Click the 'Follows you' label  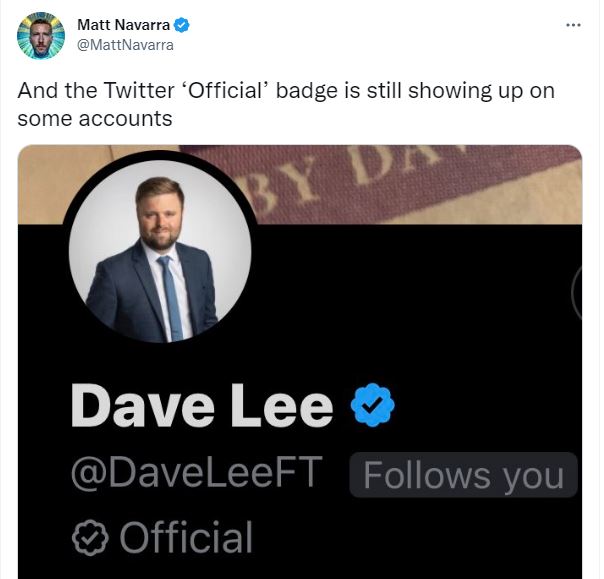click(464, 475)
